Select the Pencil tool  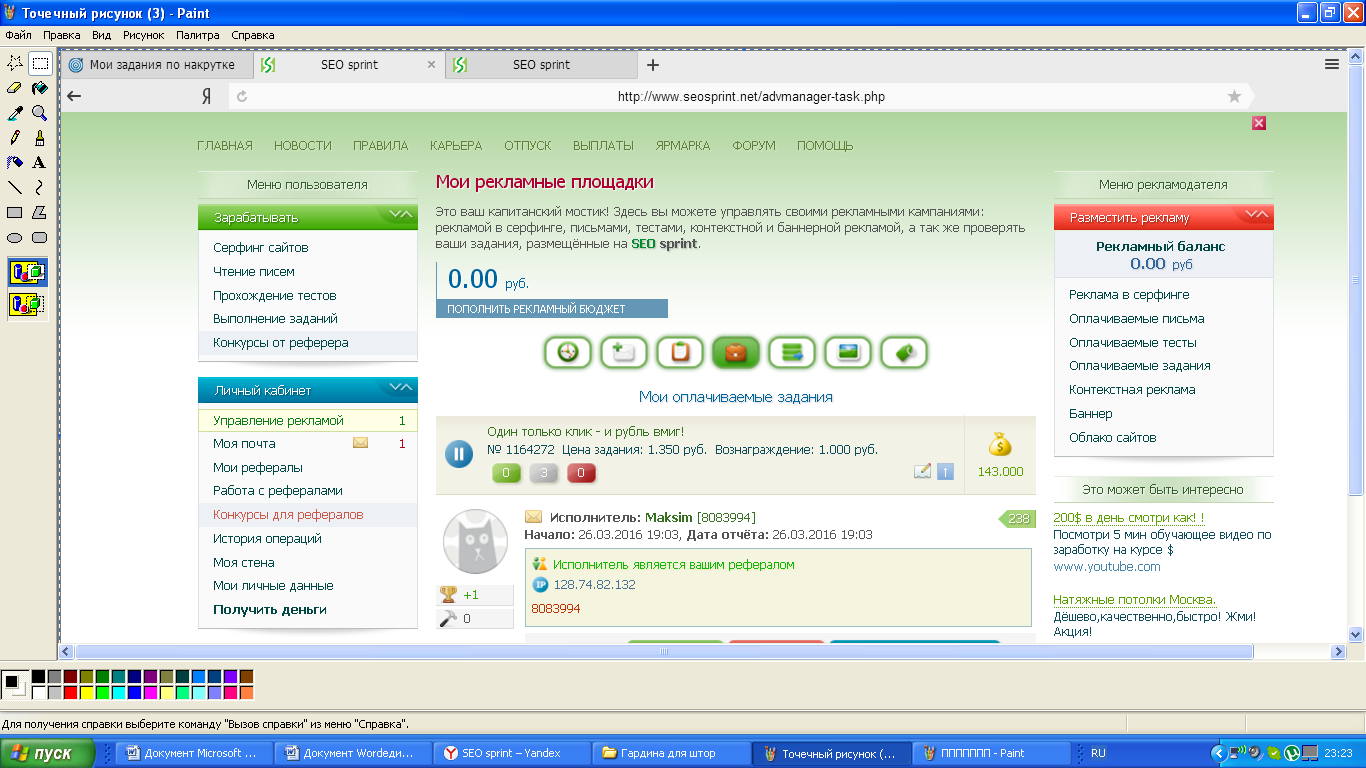click(x=15, y=138)
